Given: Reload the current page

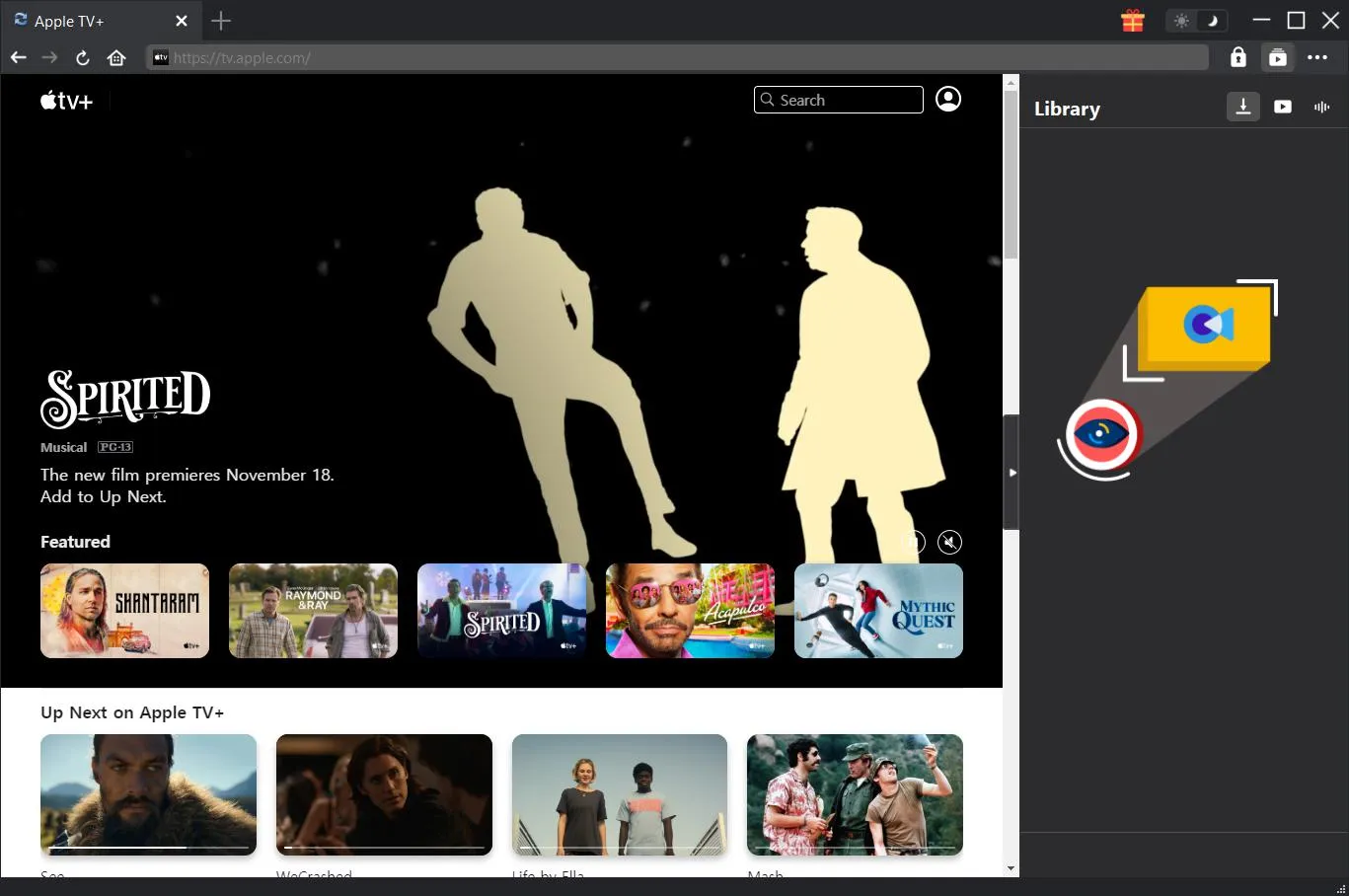Looking at the screenshot, I should [83, 57].
